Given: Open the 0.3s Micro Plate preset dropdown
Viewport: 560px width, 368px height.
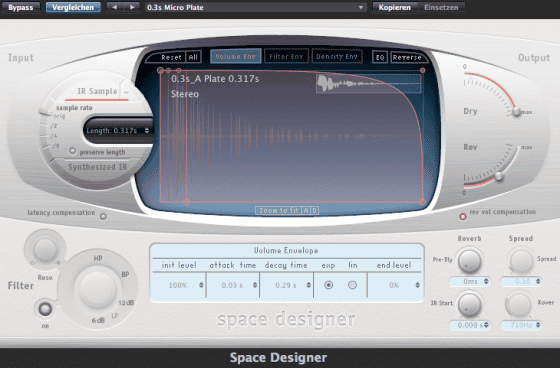Looking at the screenshot, I should tap(256, 8).
